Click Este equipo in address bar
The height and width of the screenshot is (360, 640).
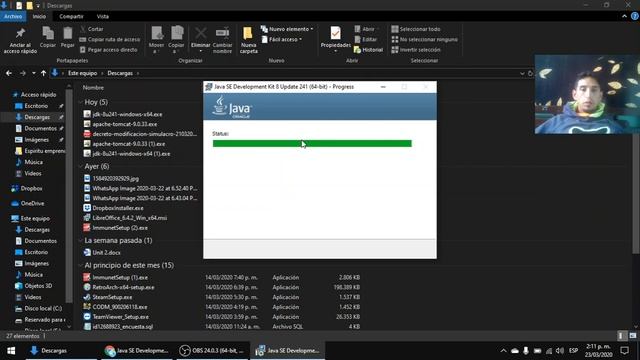tap(82, 73)
